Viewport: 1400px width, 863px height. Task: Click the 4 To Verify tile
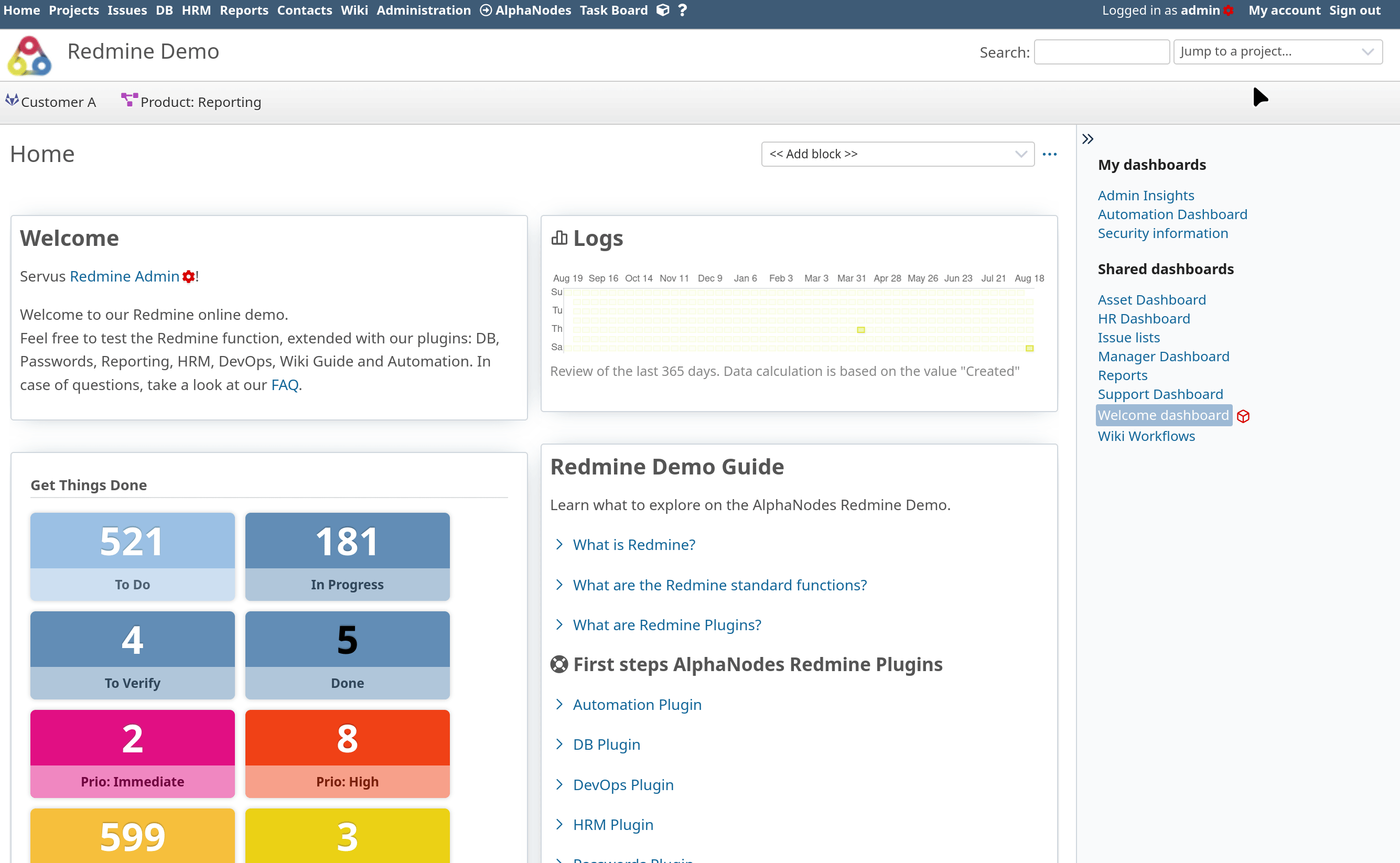[x=133, y=655]
